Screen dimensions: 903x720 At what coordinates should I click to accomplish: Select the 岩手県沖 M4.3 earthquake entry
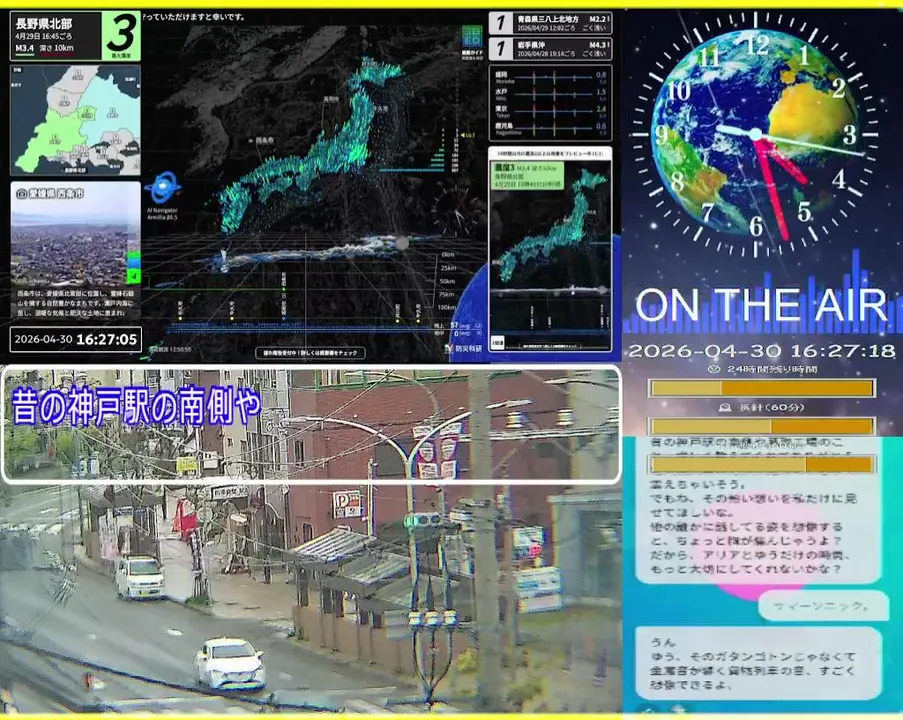click(550, 49)
